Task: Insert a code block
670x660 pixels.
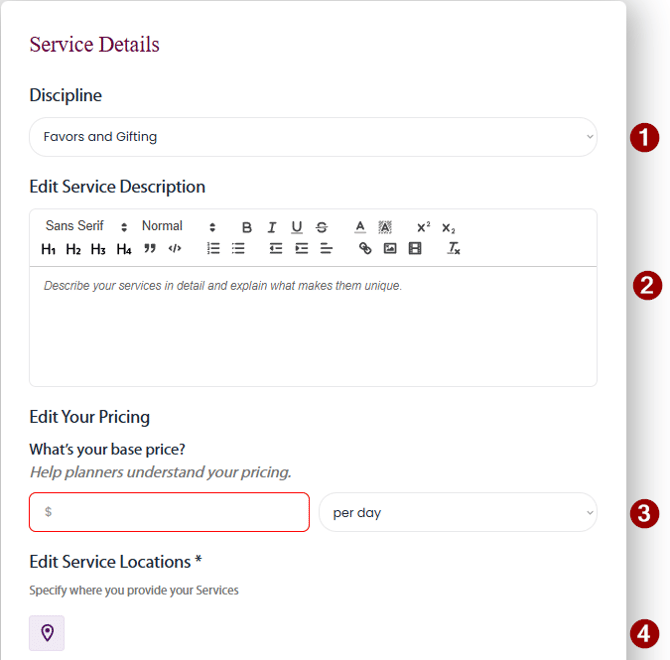Action: point(175,248)
